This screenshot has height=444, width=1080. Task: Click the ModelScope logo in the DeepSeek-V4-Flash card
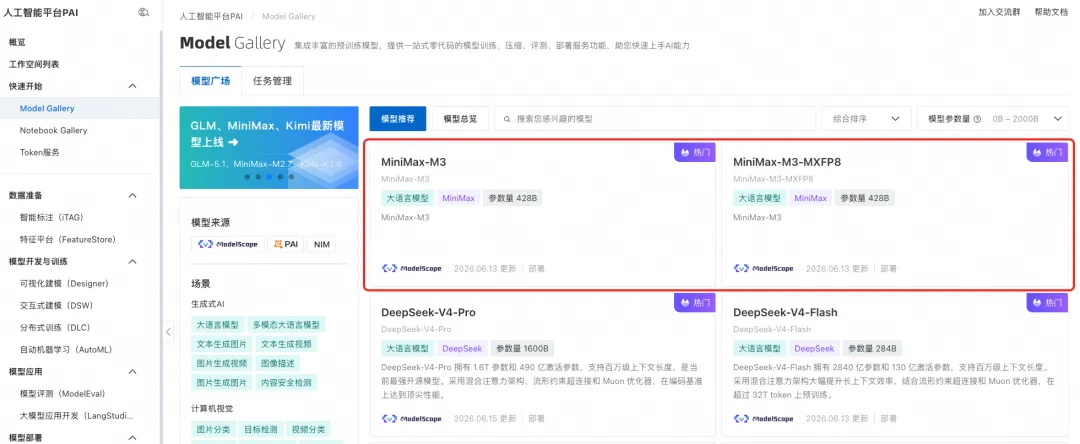[763, 419]
